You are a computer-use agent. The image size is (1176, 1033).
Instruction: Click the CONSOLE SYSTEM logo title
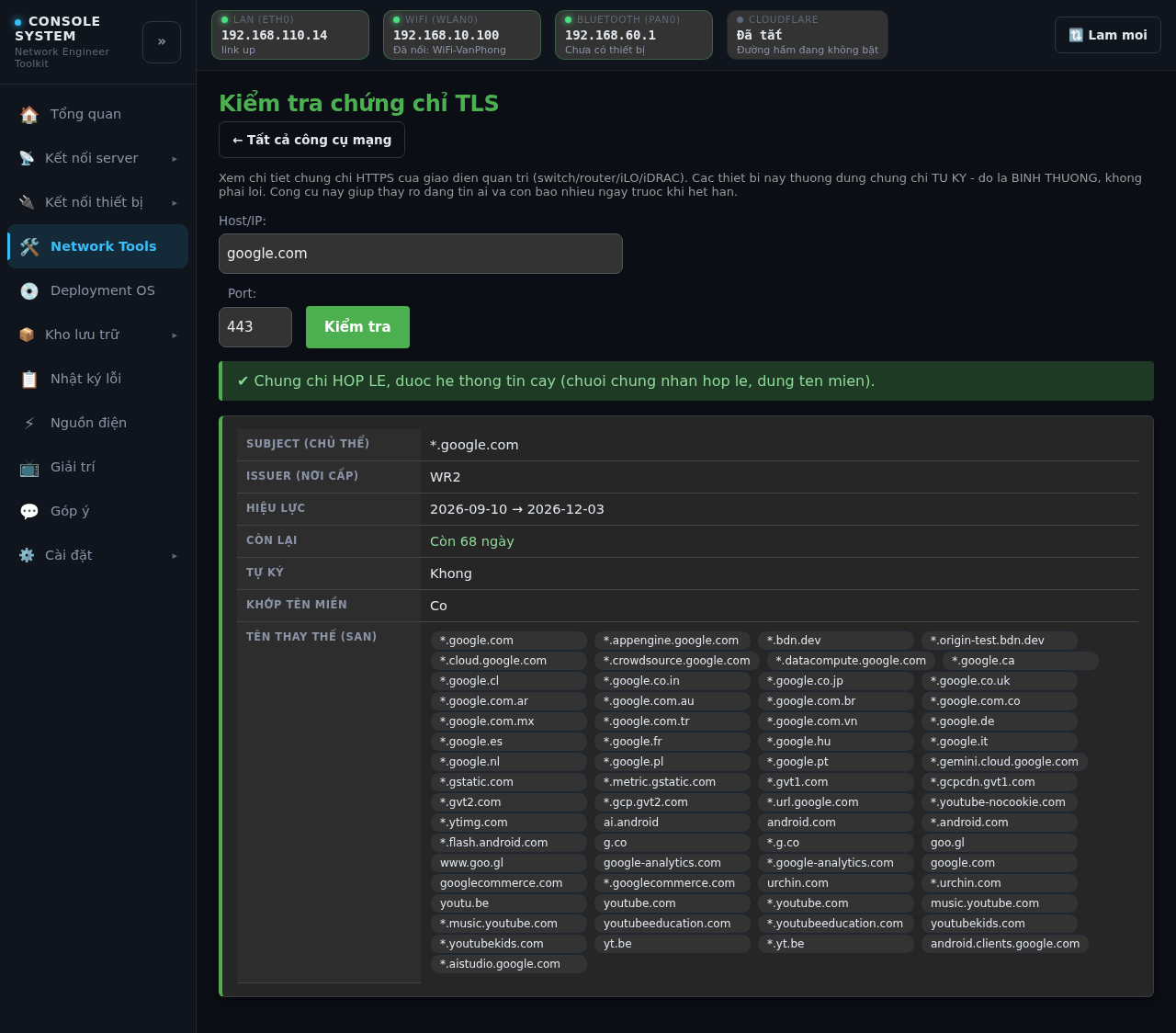click(58, 28)
